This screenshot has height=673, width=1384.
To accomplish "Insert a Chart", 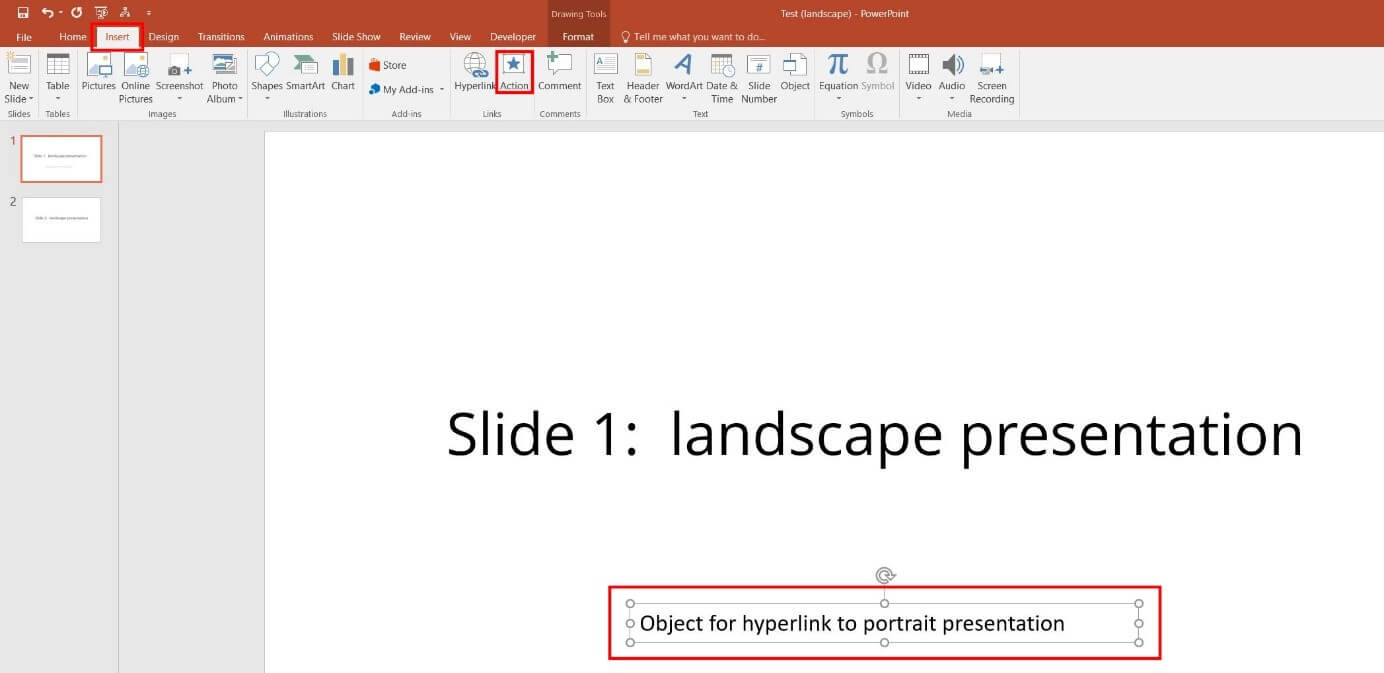I will click(x=343, y=73).
